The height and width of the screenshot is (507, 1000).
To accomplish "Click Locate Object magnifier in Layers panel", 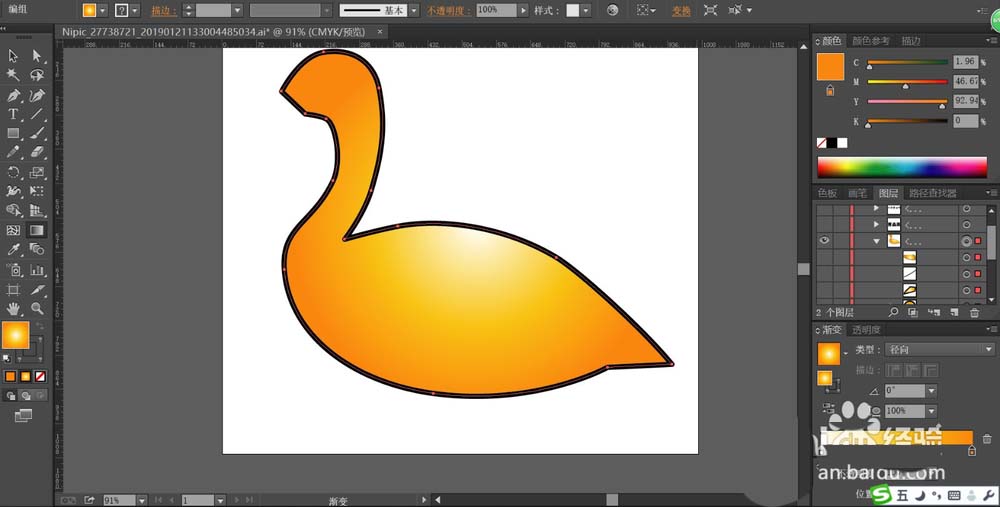I will pos(893,312).
